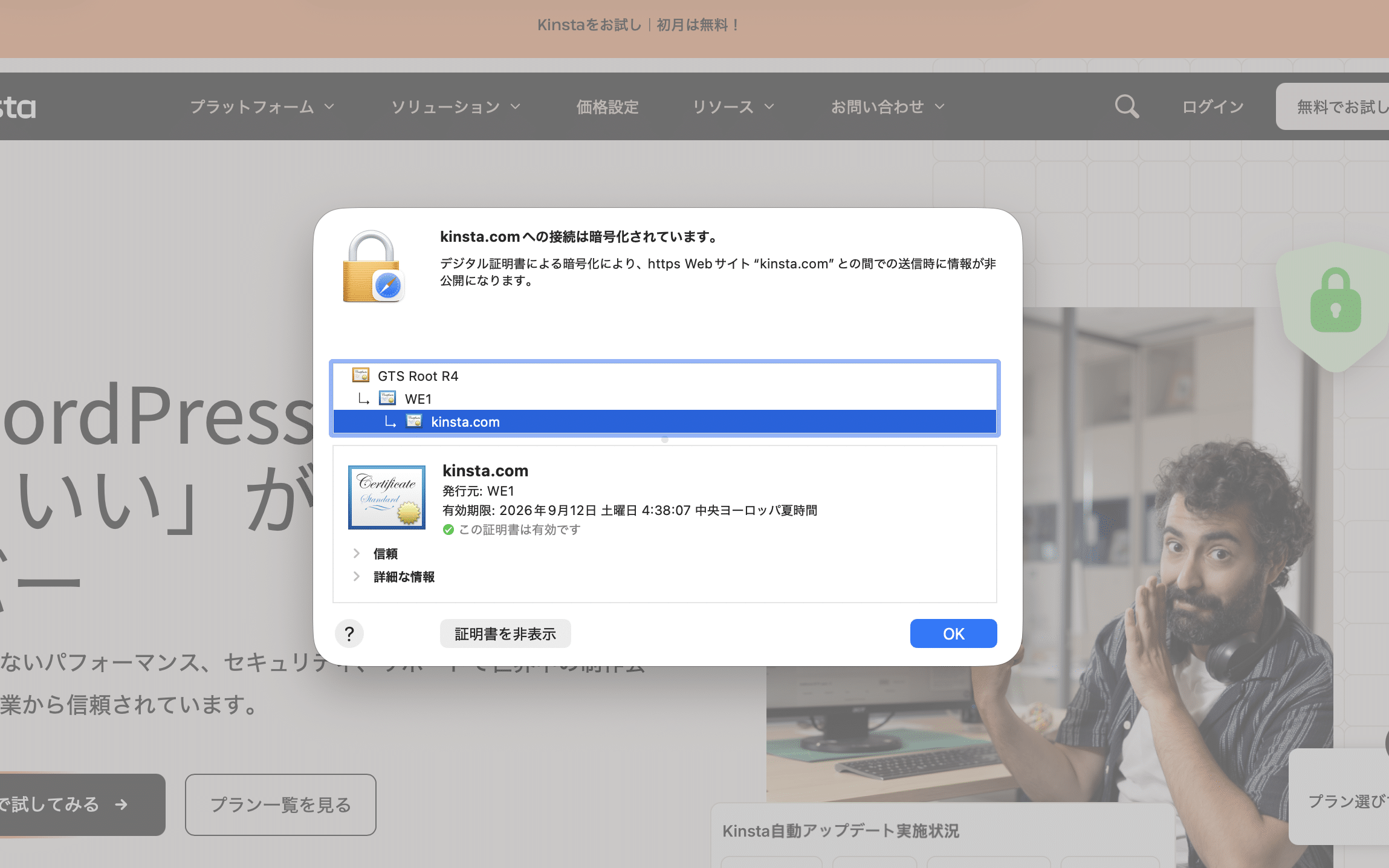Click the Kinsta自動アップデート実施状況 heading

coord(840,831)
